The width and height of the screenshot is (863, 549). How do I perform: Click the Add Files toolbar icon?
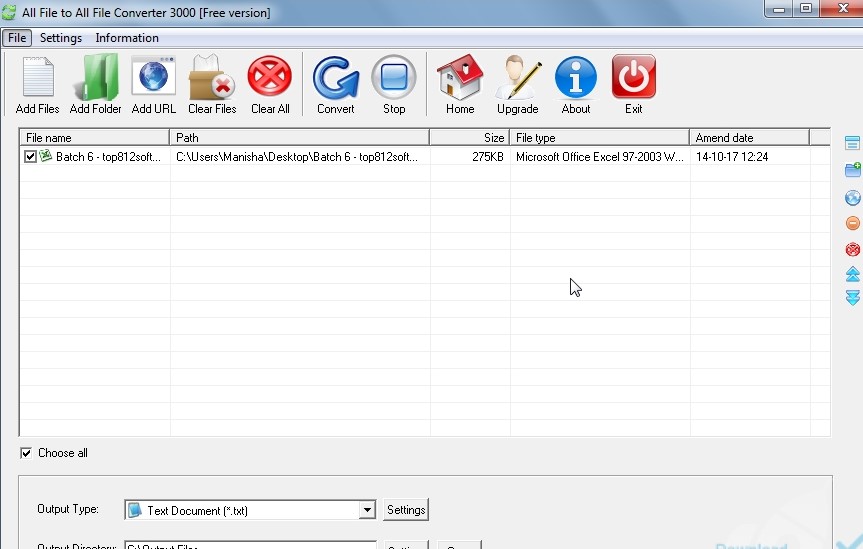click(x=37, y=77)
